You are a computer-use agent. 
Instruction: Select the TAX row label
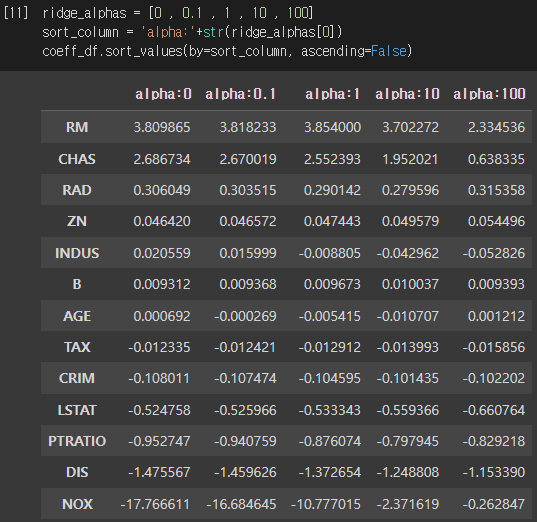pyautogui.click(x=77, y=347)
